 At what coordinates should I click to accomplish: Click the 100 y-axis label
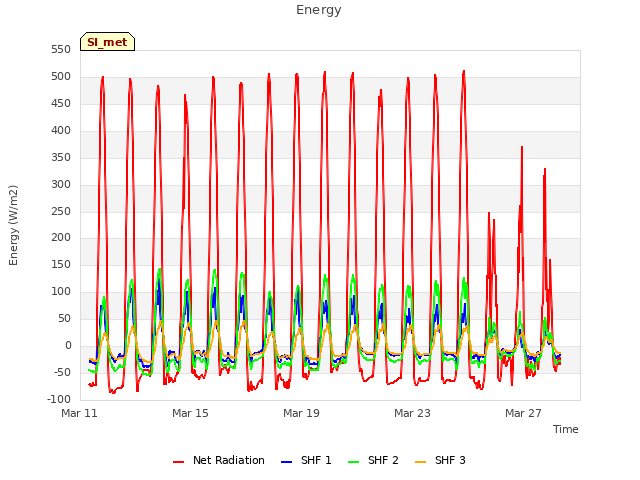[61, 291]
